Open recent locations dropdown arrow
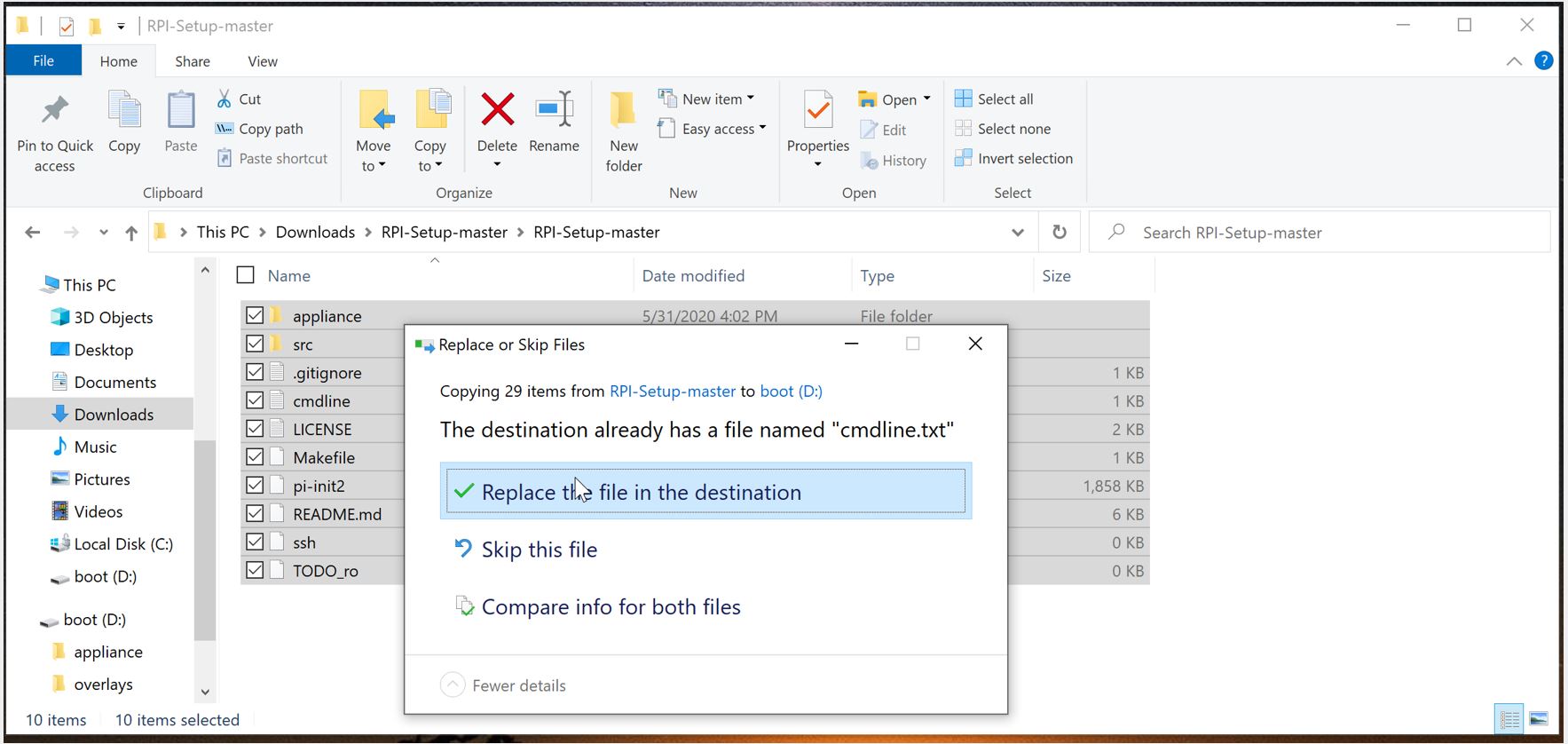This screenshot has height=744, width=1568. 104,233
